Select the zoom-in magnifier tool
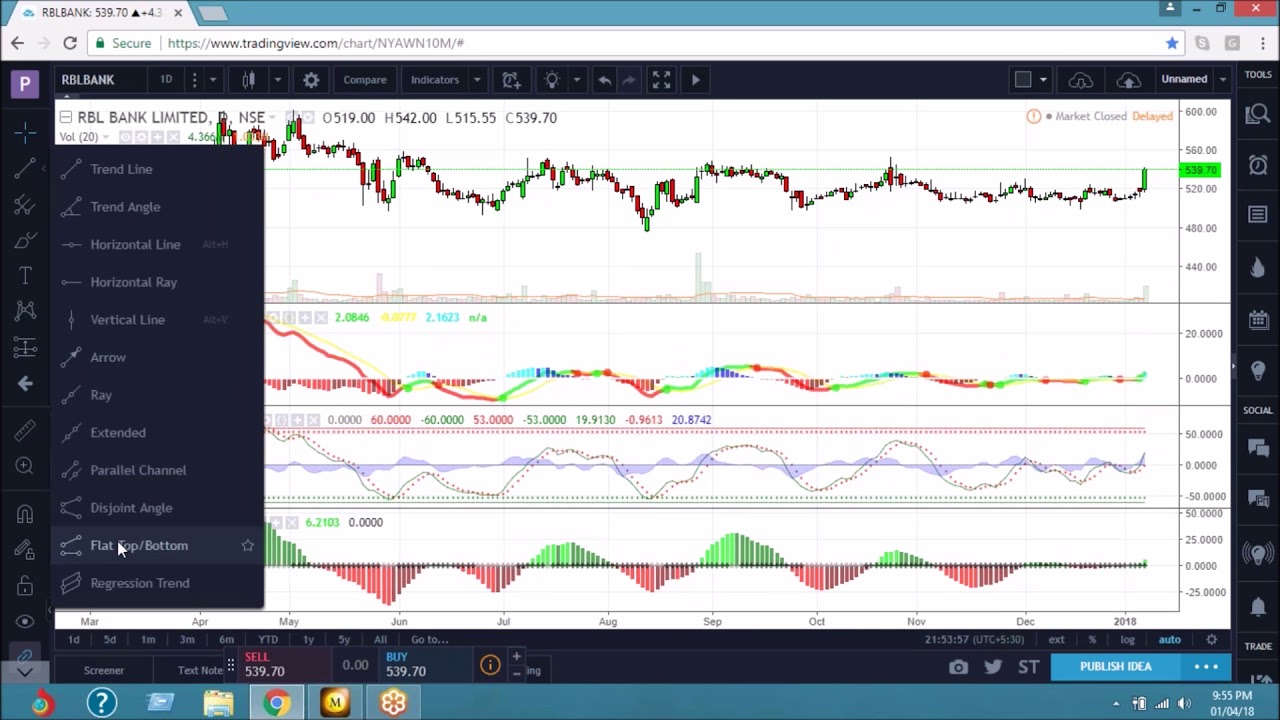Viewport: 1280px width, 720px height. coord(25,466)
